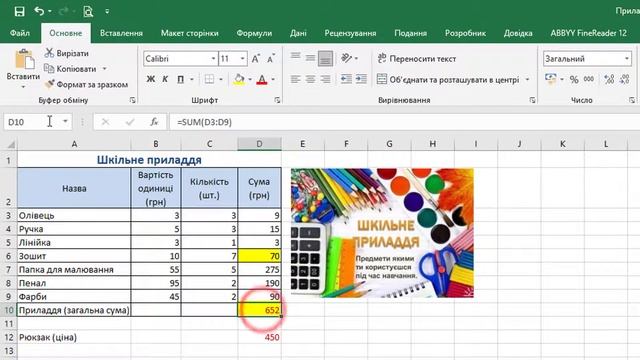
Task: Click the formula bar with =SUM(D3:D9)
Action: [x=404, y=122]
